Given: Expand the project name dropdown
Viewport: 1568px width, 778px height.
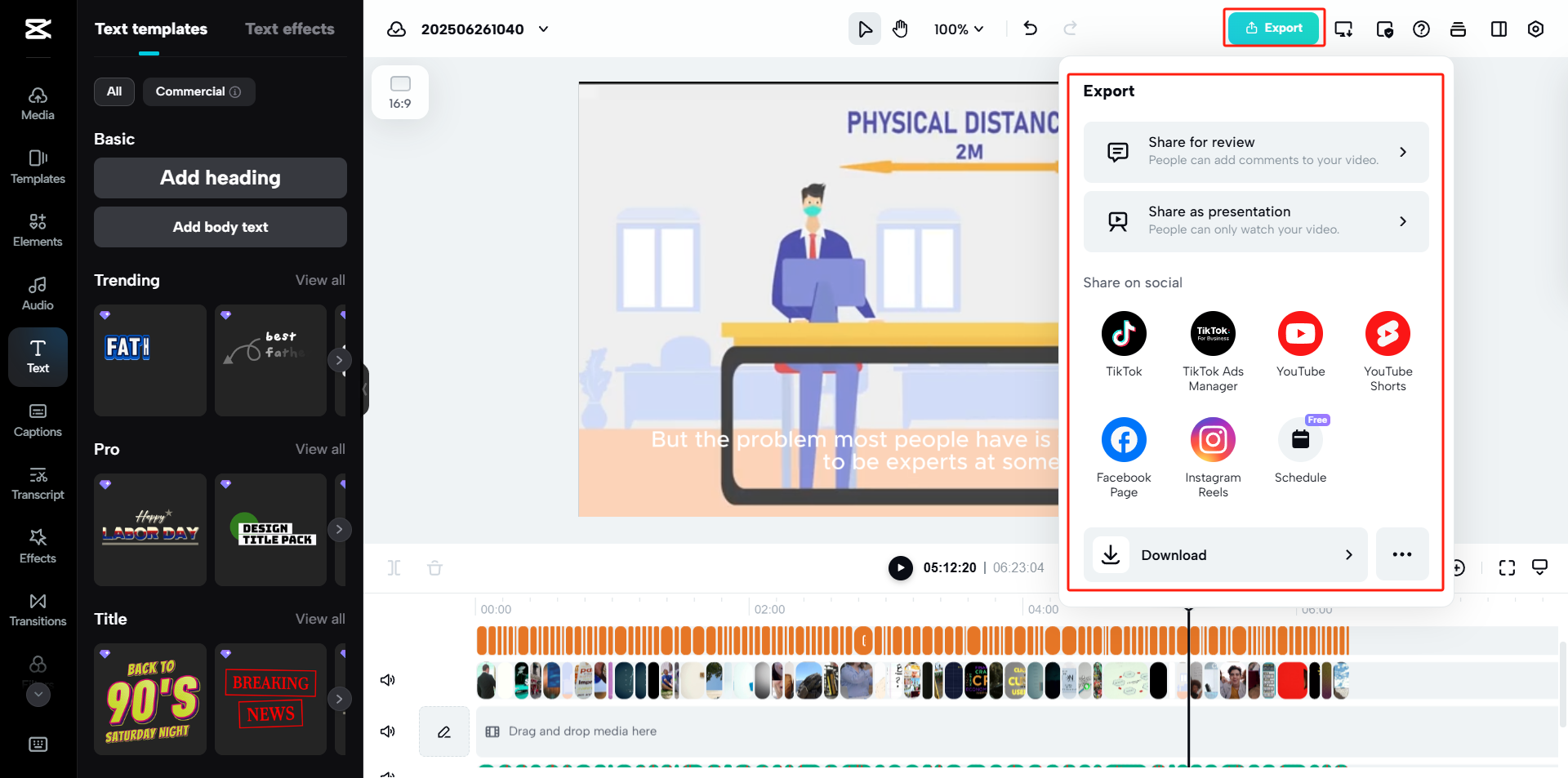Looking at the screenshot, I should coord(544,29).
